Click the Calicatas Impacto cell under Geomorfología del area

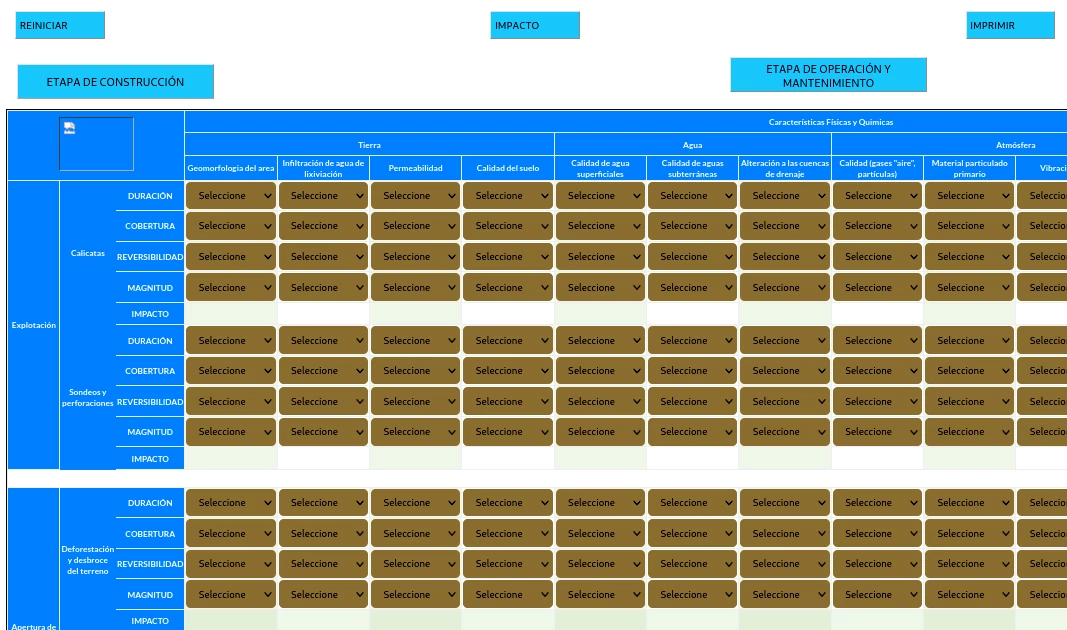coord(231,314)
